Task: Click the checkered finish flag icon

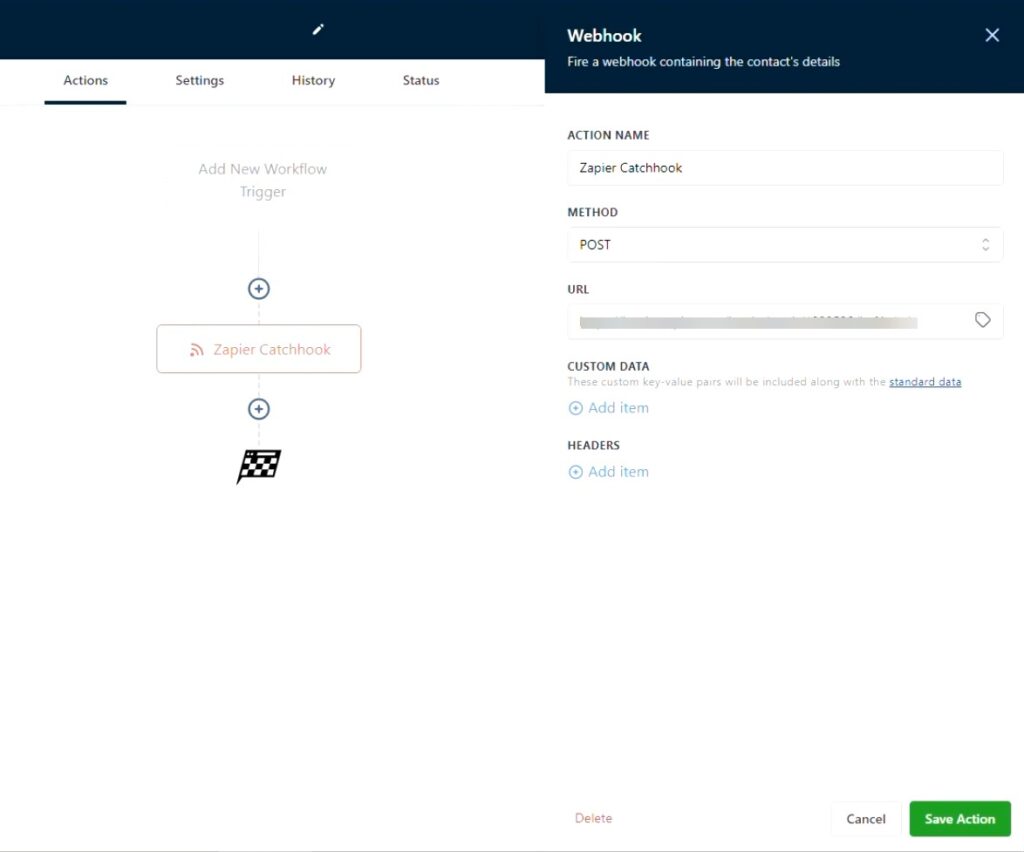Action: pos(259,466)
